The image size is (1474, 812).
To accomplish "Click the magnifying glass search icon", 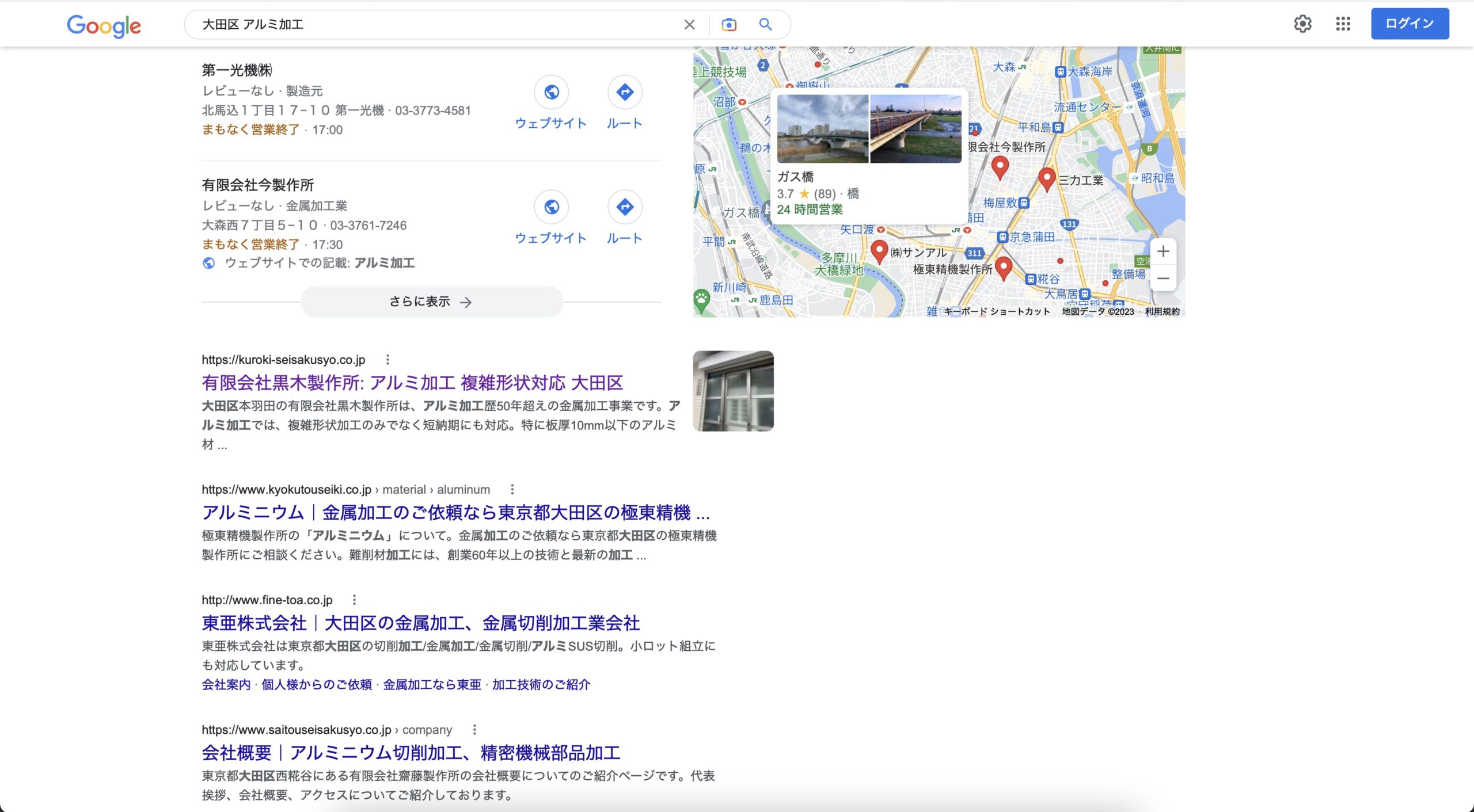I will [x=765, y=24].
